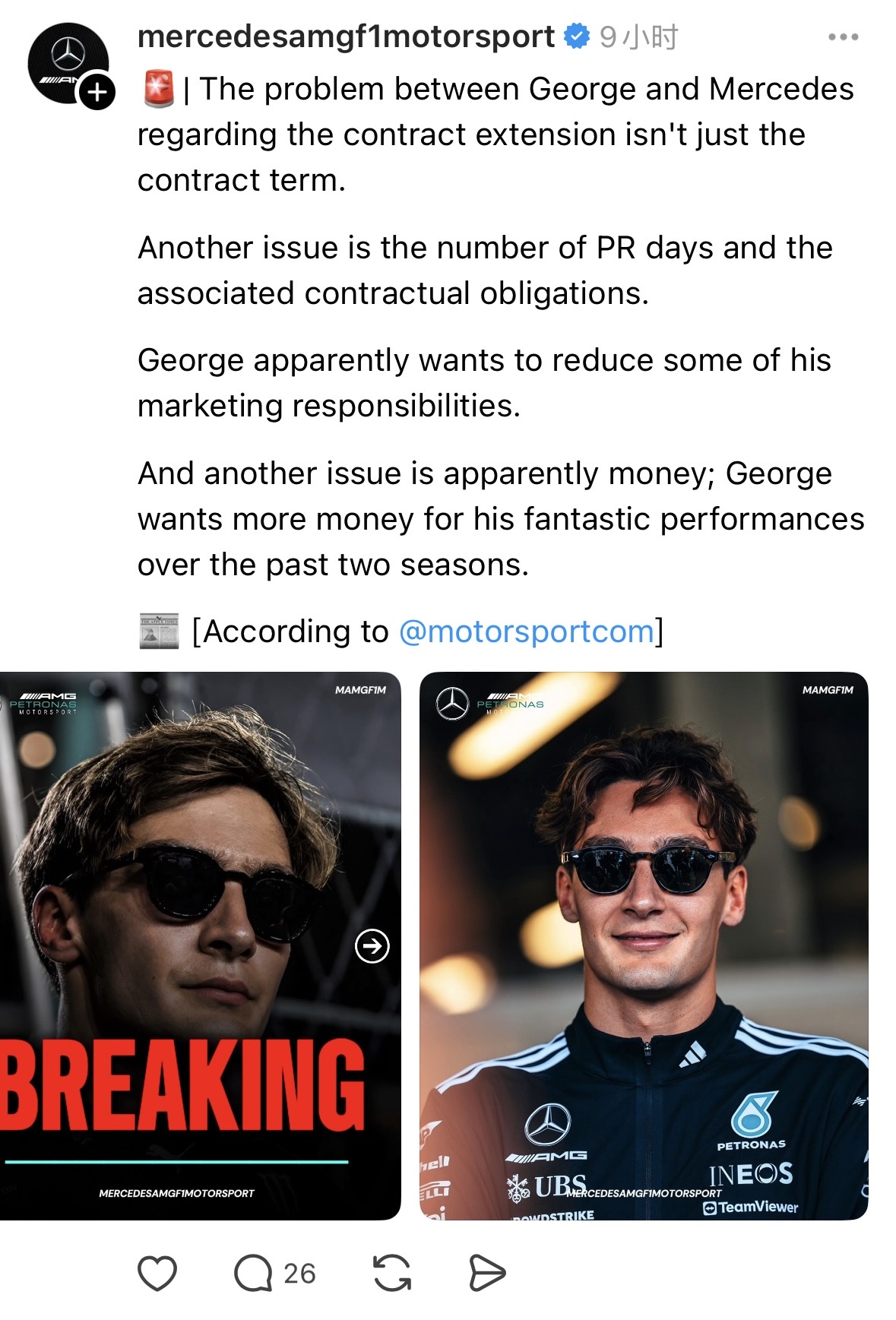Repost using the circular arrows icon
Viewport: 896px width, 1320px height.
tap(392, 1273)
